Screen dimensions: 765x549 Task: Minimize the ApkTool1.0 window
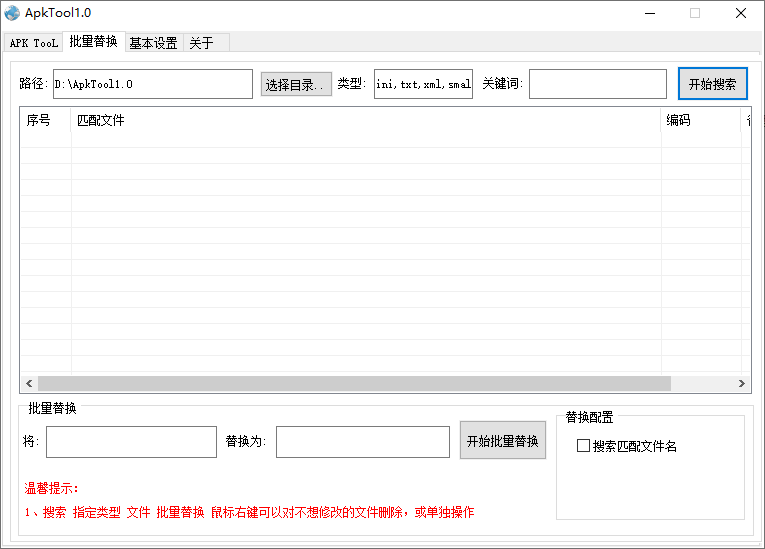(650, 14)
